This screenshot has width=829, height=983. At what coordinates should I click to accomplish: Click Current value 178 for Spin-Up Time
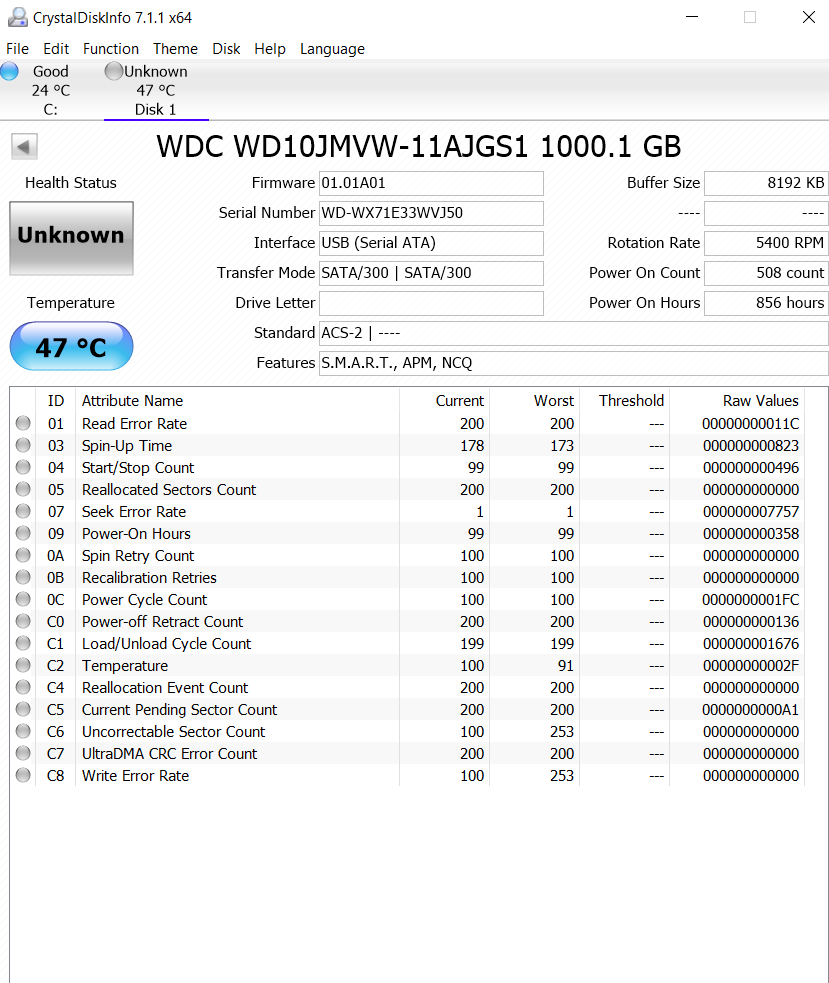click(472, 446)
